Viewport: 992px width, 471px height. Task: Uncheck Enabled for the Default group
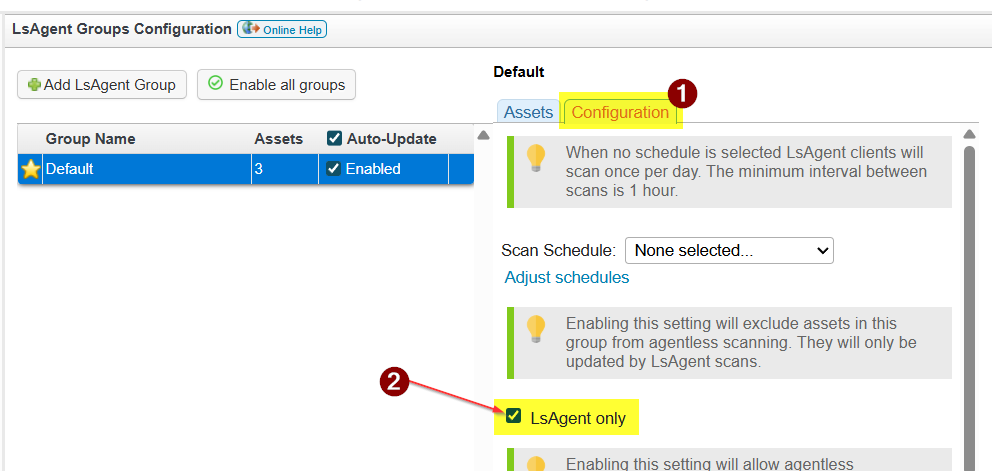[x=335, y=169]
